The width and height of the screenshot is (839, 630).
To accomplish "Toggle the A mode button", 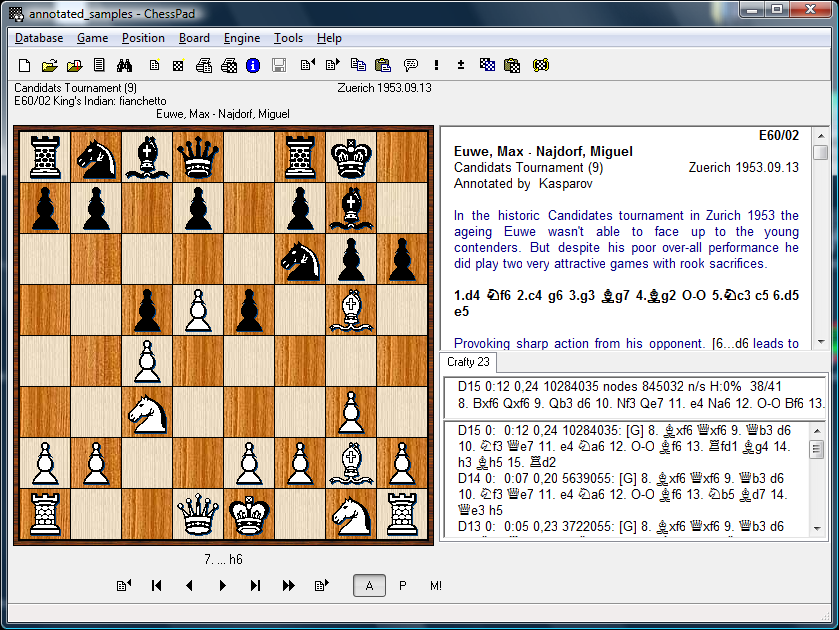I will [x=369, y=586].
